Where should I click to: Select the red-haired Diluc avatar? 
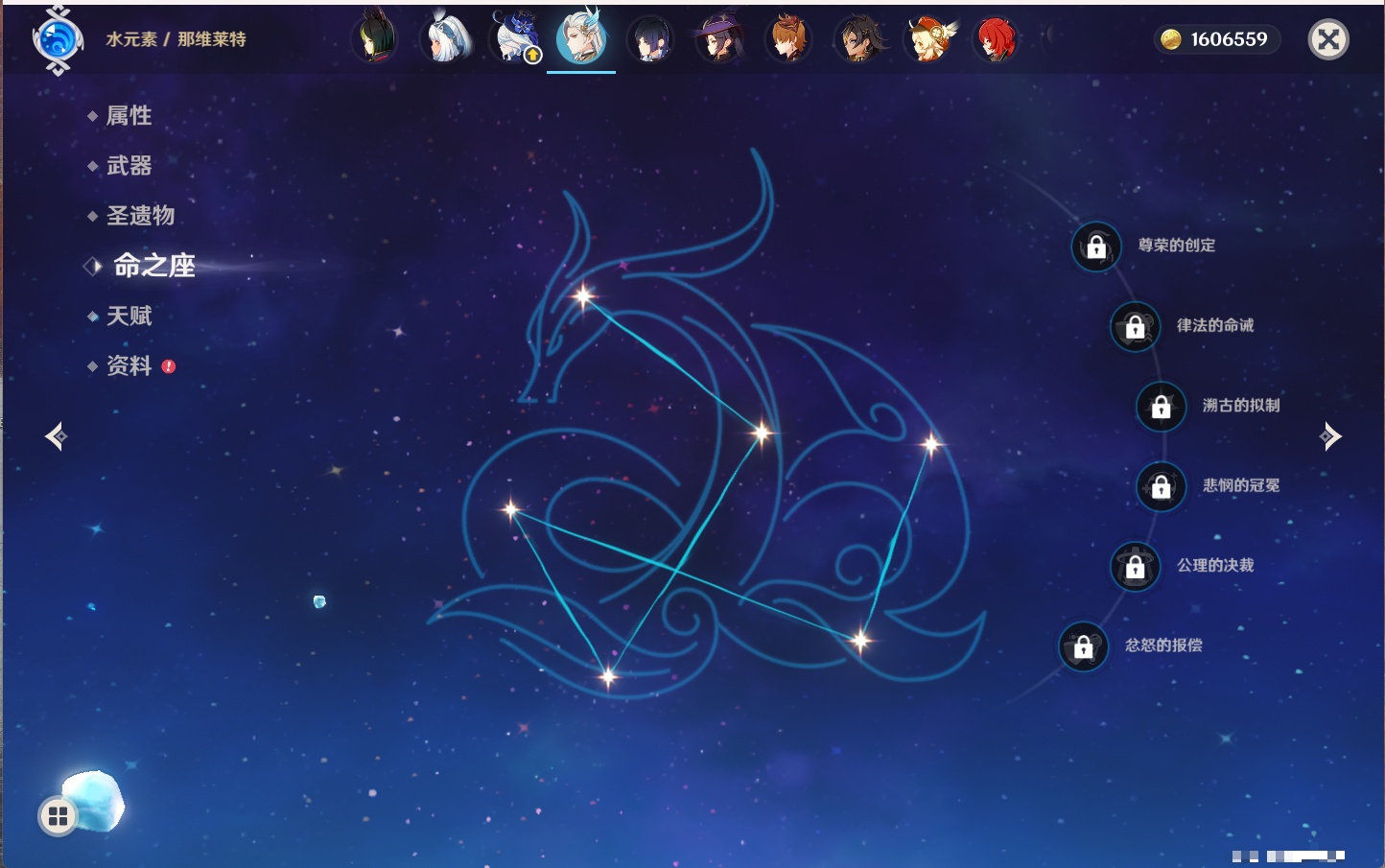pos(996,40)
